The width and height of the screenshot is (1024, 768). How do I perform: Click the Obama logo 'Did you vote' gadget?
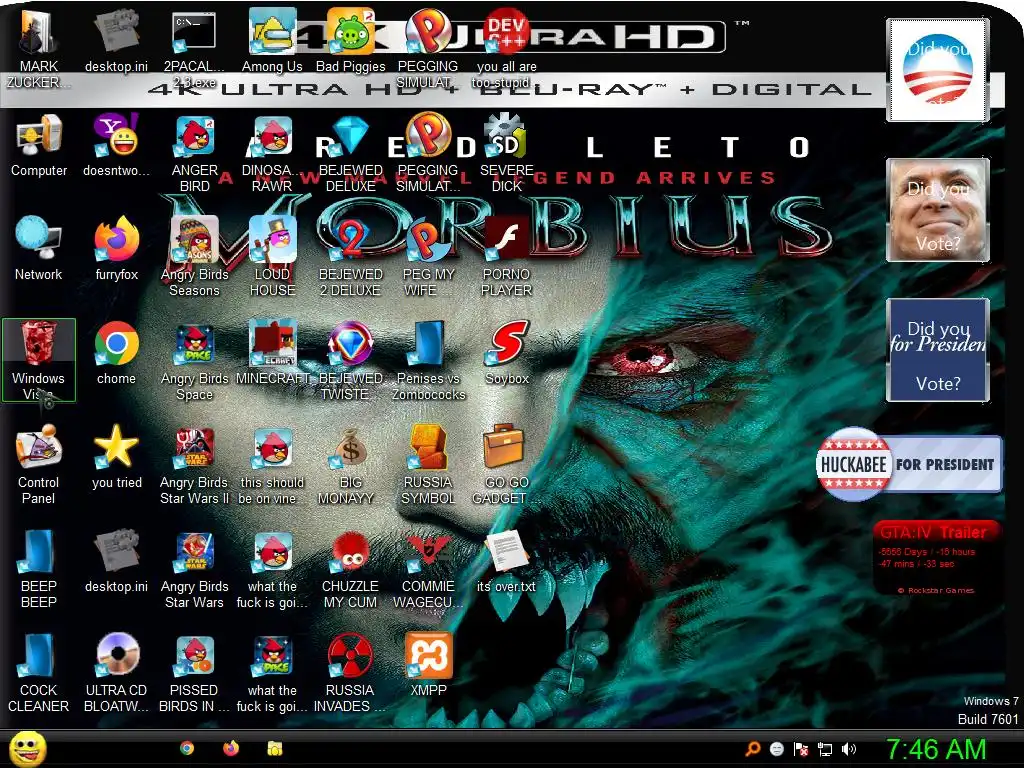click(x=937, y=70)
